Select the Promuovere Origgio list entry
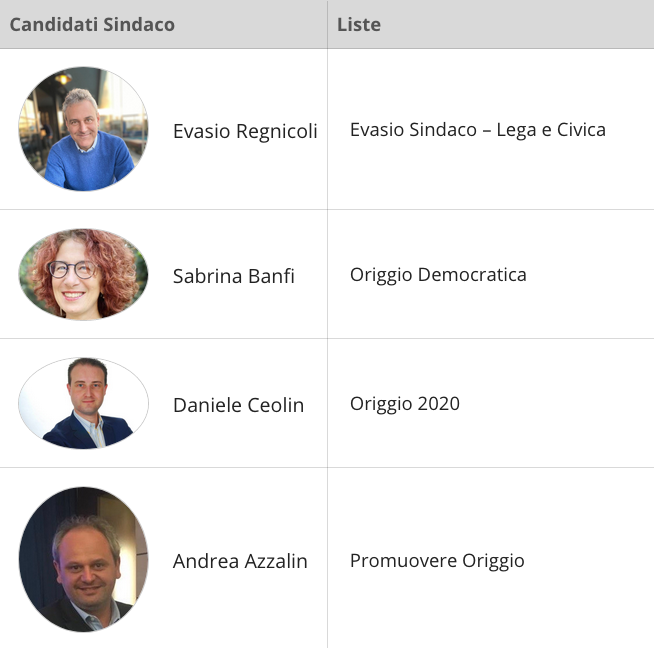 437,561
